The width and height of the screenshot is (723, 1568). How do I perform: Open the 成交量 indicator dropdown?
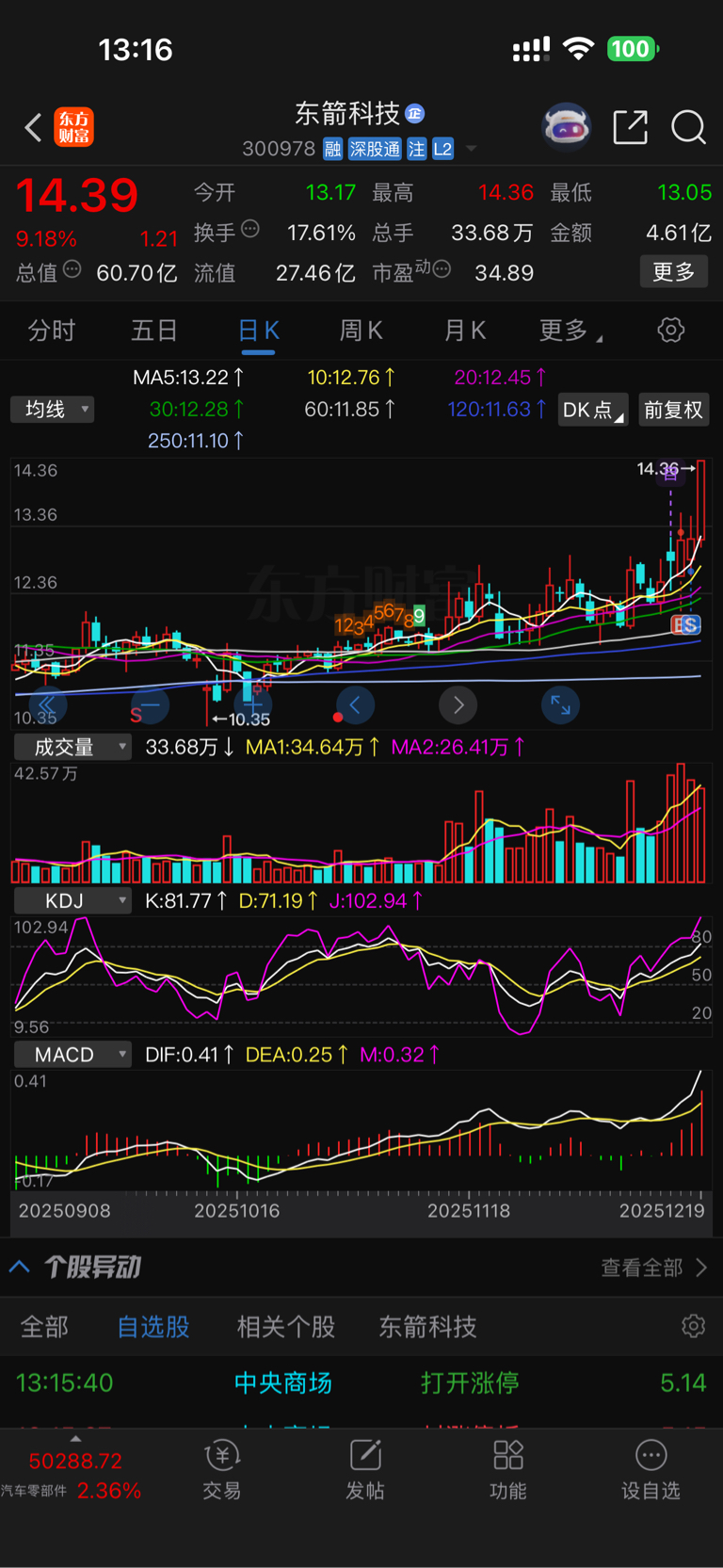click(72, 747)
